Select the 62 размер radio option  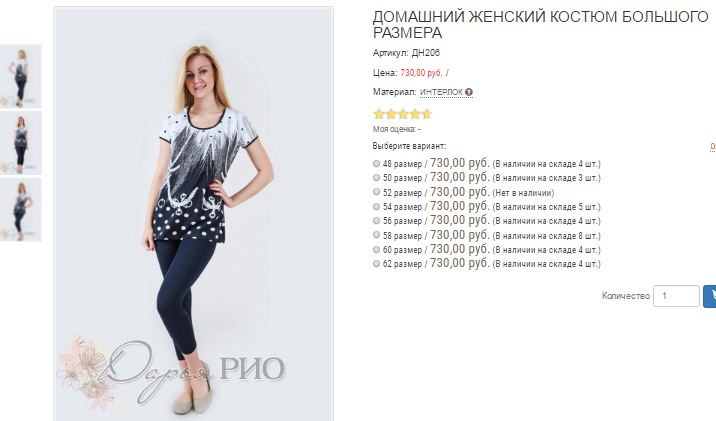[376, 263]
